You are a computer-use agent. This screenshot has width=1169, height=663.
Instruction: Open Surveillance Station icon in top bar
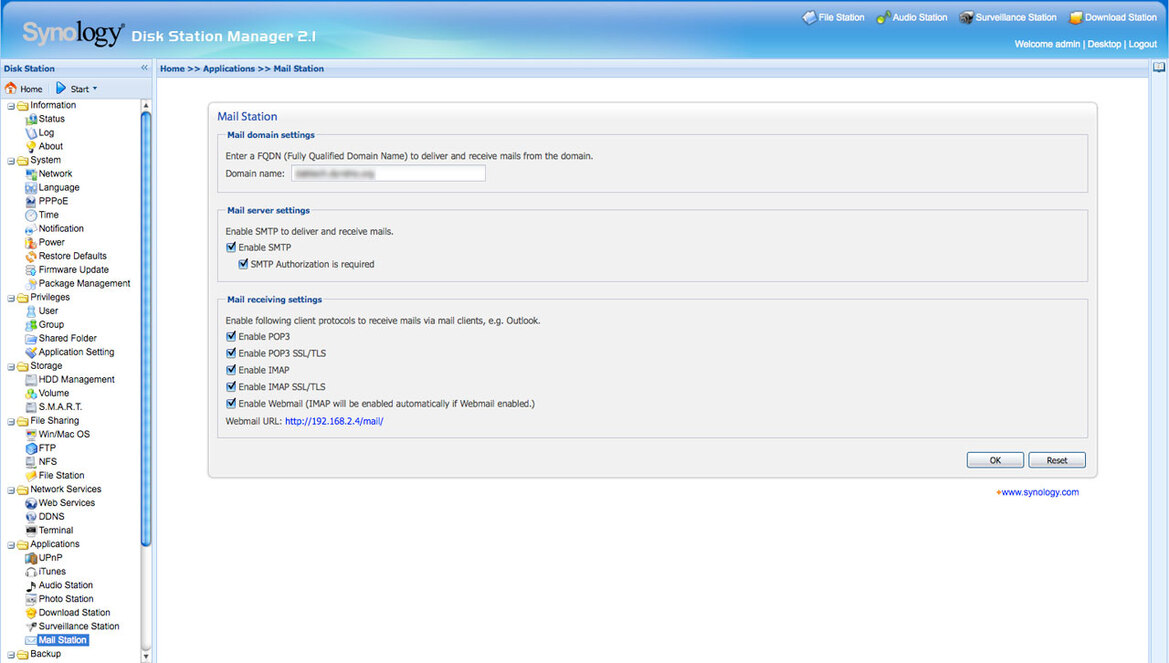[966, 17]
